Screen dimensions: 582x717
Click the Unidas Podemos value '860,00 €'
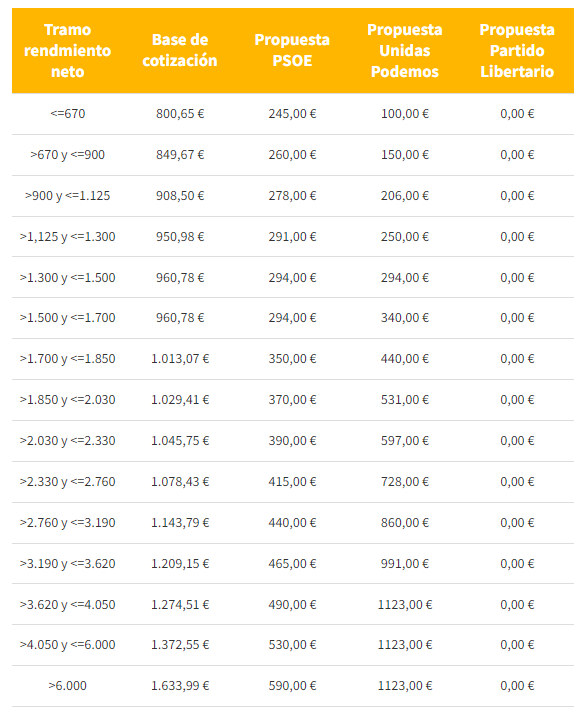[x=405, y=523]
